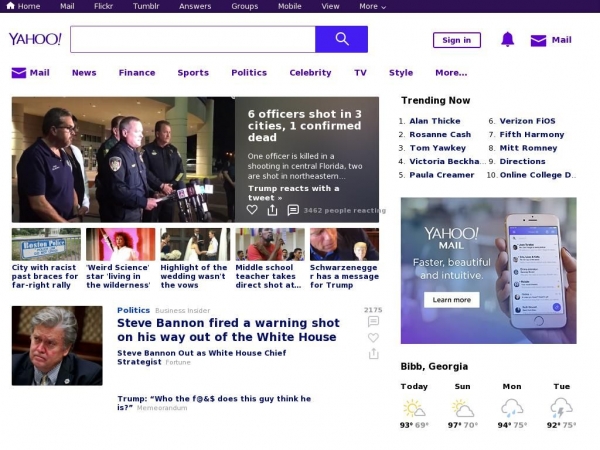Share the 6 officers shot story
The height and width of the screenshot is (450, 600).
272,210
